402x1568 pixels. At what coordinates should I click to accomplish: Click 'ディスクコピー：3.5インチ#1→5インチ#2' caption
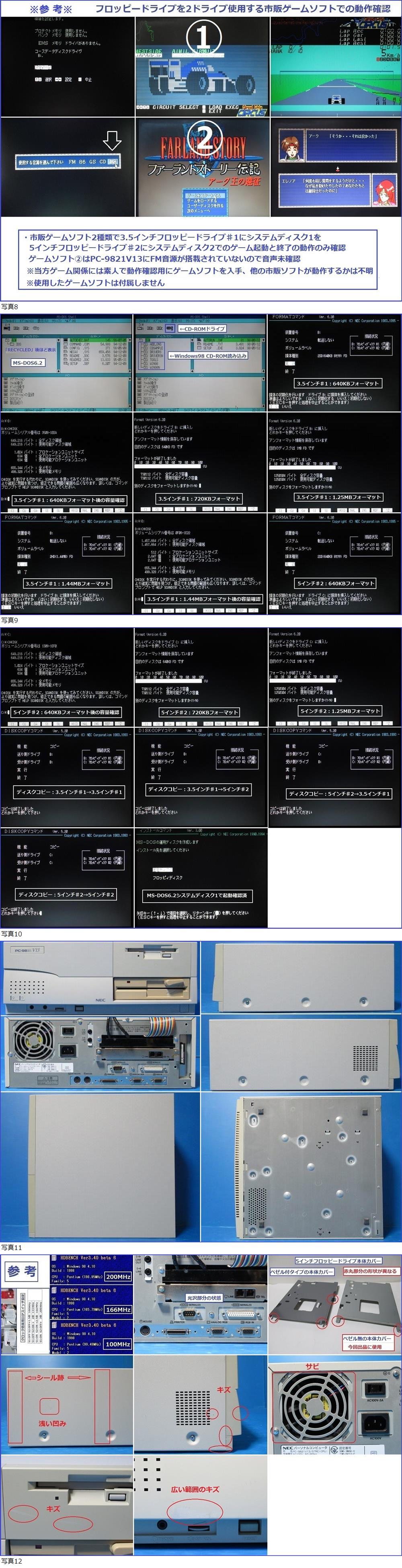(199, 789)
